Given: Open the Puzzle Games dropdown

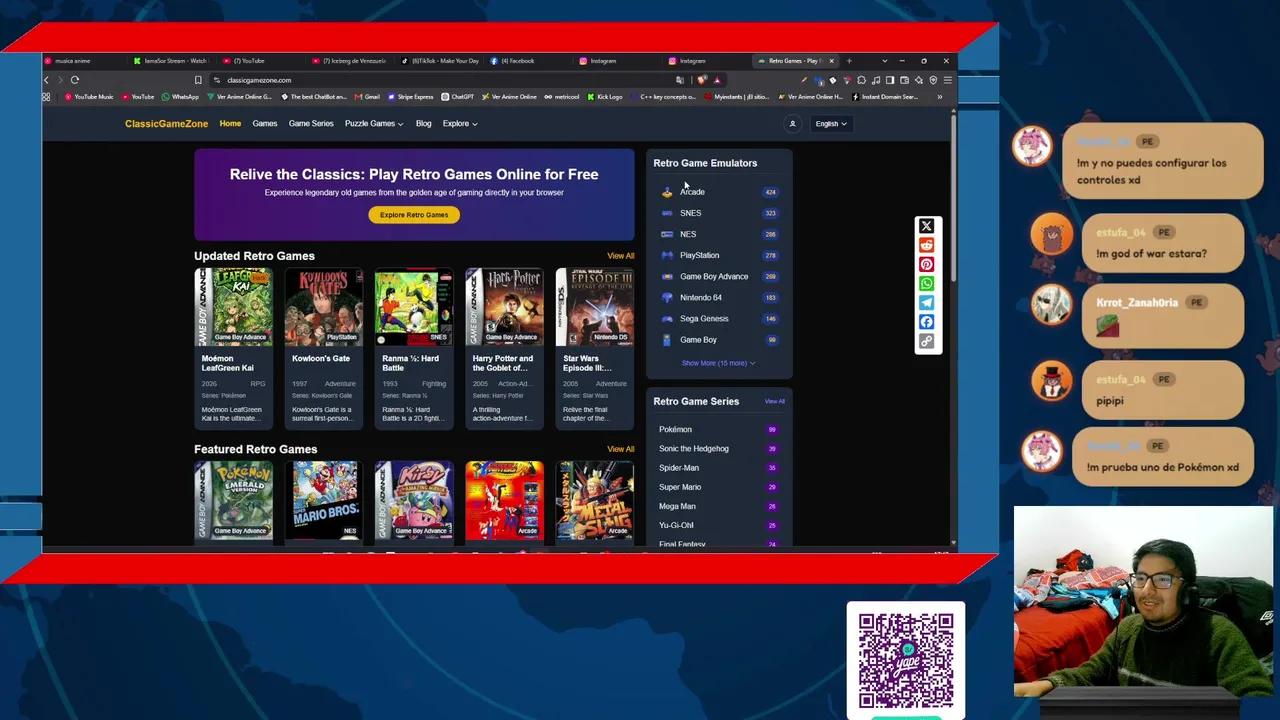Looking at the screenshot, I should coord(374,124).
